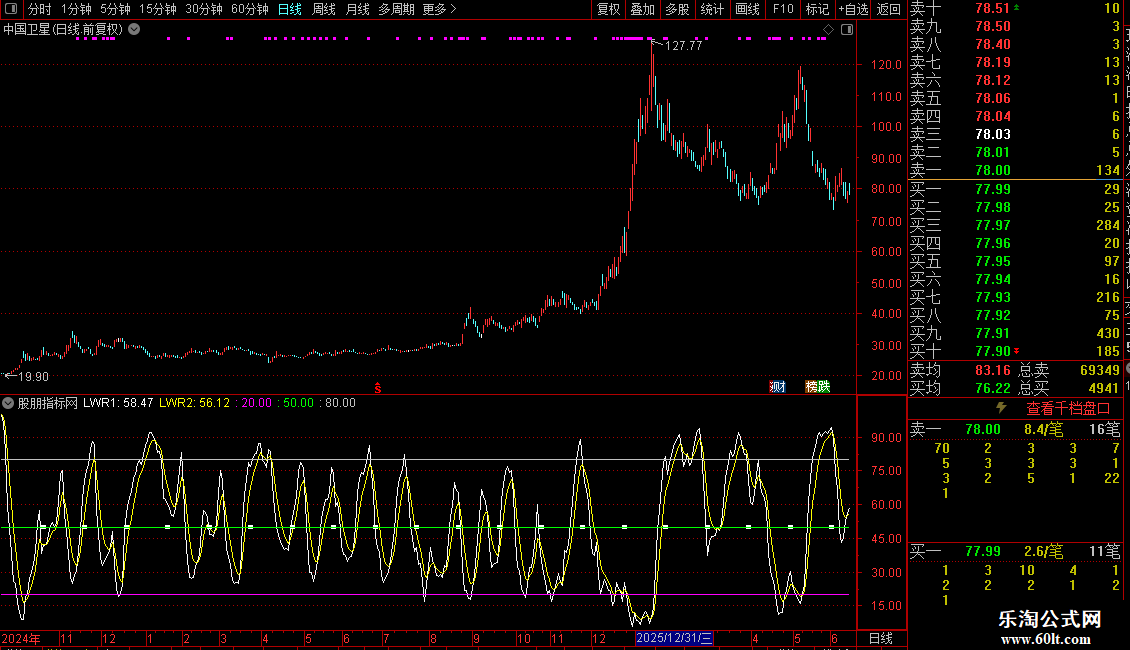Screen dimensions: 1130x650
Task: Select the 2025/12/31/三 date marker
Action: coord(674,638)
